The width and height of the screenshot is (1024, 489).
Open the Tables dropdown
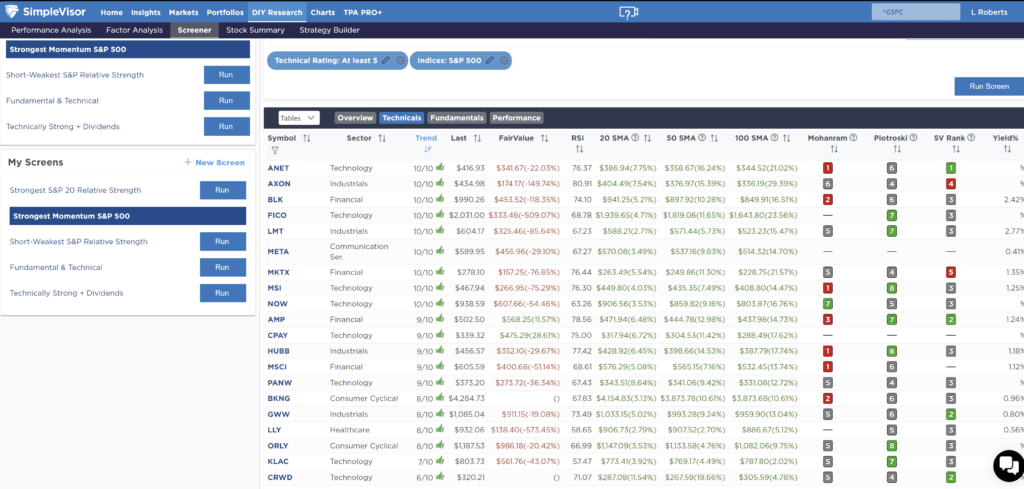(x=298, y=118)
